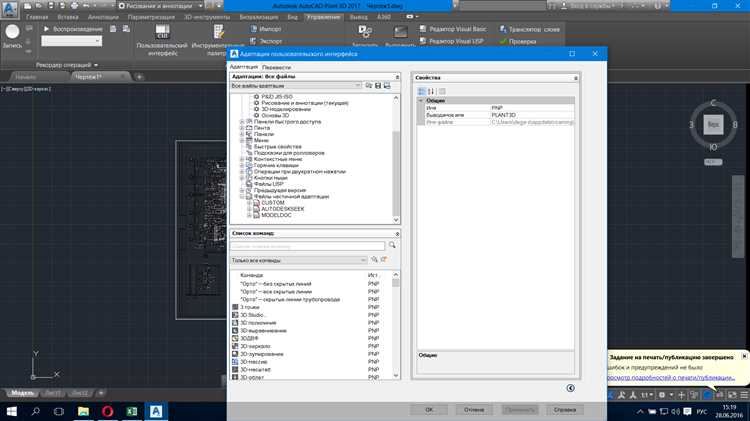Click the search magnifier in command list

392,245
